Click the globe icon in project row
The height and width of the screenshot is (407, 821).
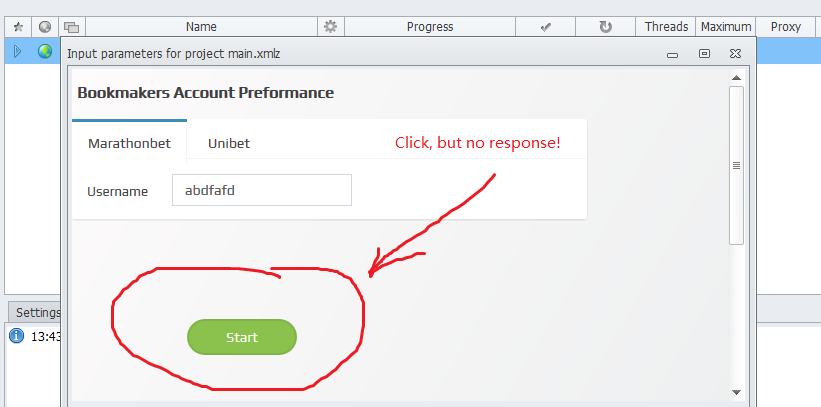coord(45,51)
